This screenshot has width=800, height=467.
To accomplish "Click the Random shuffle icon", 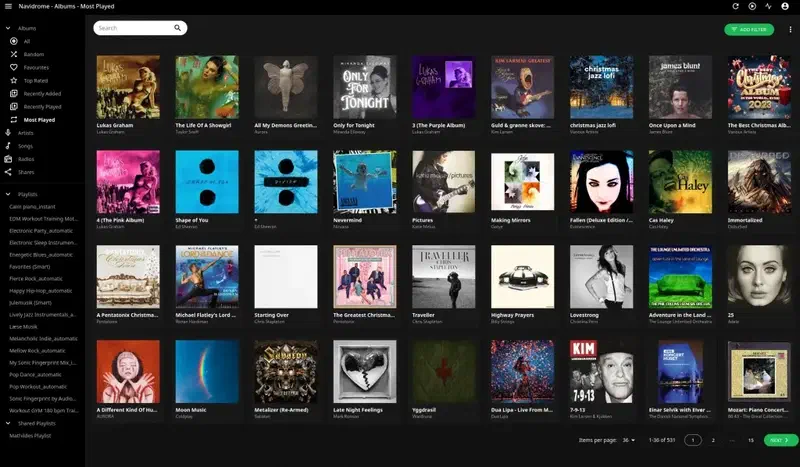I will tap(14, 54).
